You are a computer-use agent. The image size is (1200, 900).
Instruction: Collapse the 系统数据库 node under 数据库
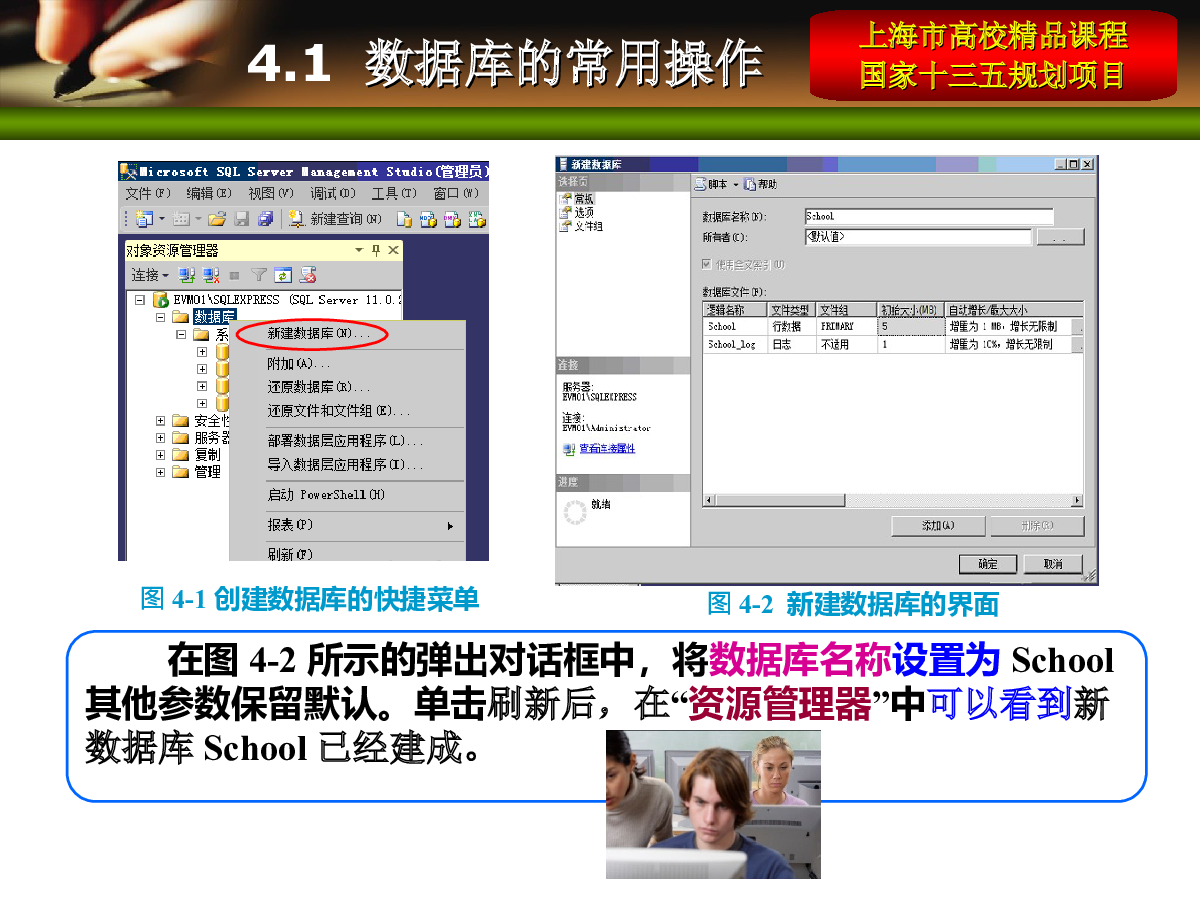(181, 335)
